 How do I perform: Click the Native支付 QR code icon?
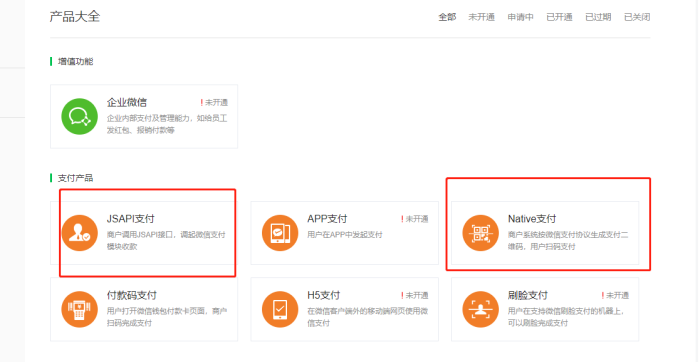point(480,233)
